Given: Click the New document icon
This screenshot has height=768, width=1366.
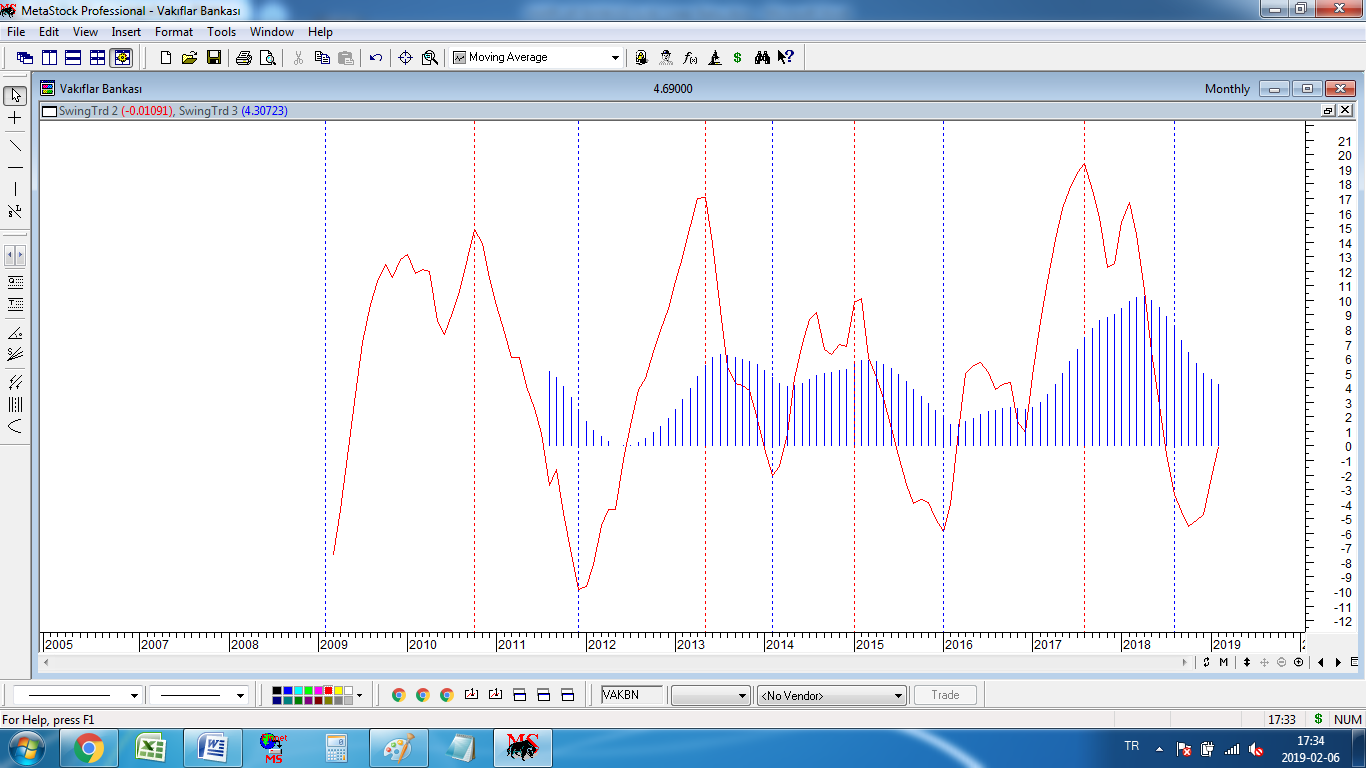Looking at the screenshot, I should click(x=166, y=58).
